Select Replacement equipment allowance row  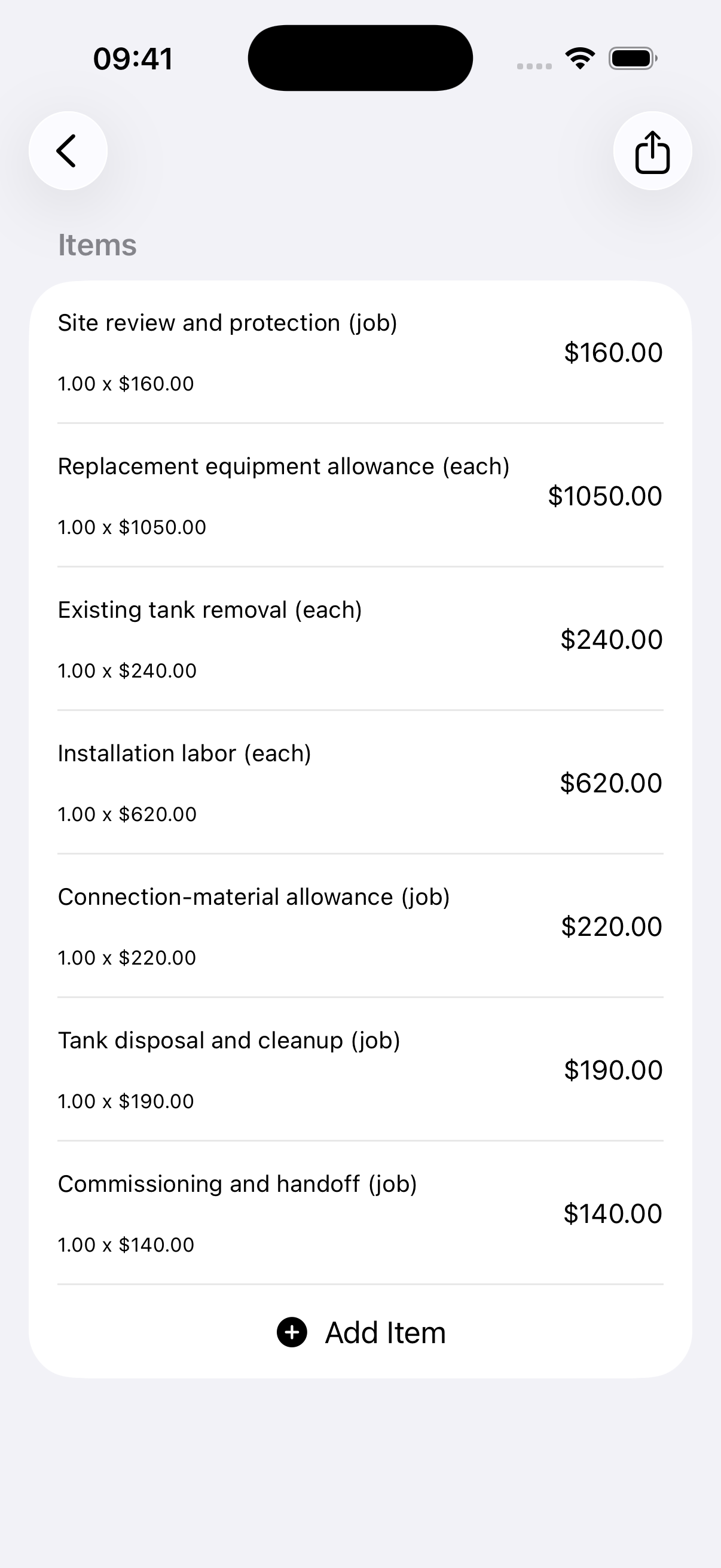360,496
